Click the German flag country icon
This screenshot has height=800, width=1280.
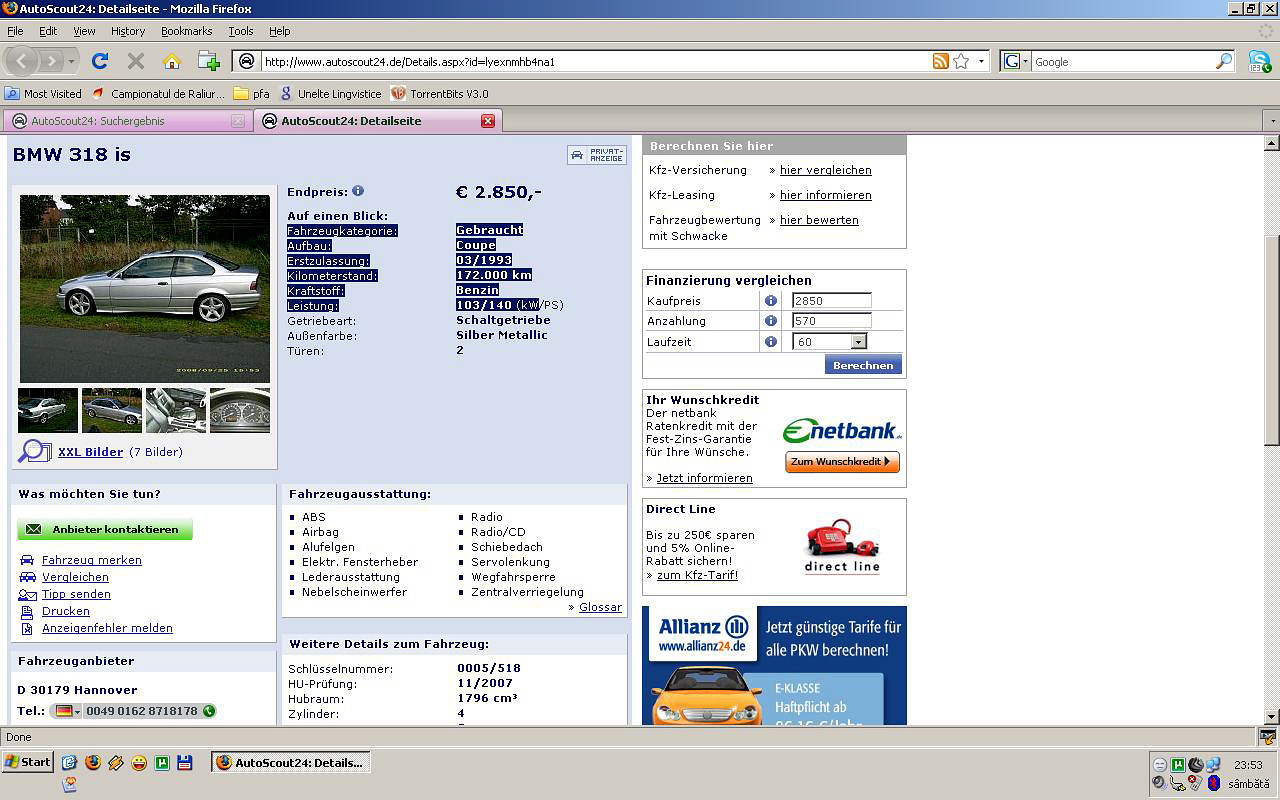point(64,711)
